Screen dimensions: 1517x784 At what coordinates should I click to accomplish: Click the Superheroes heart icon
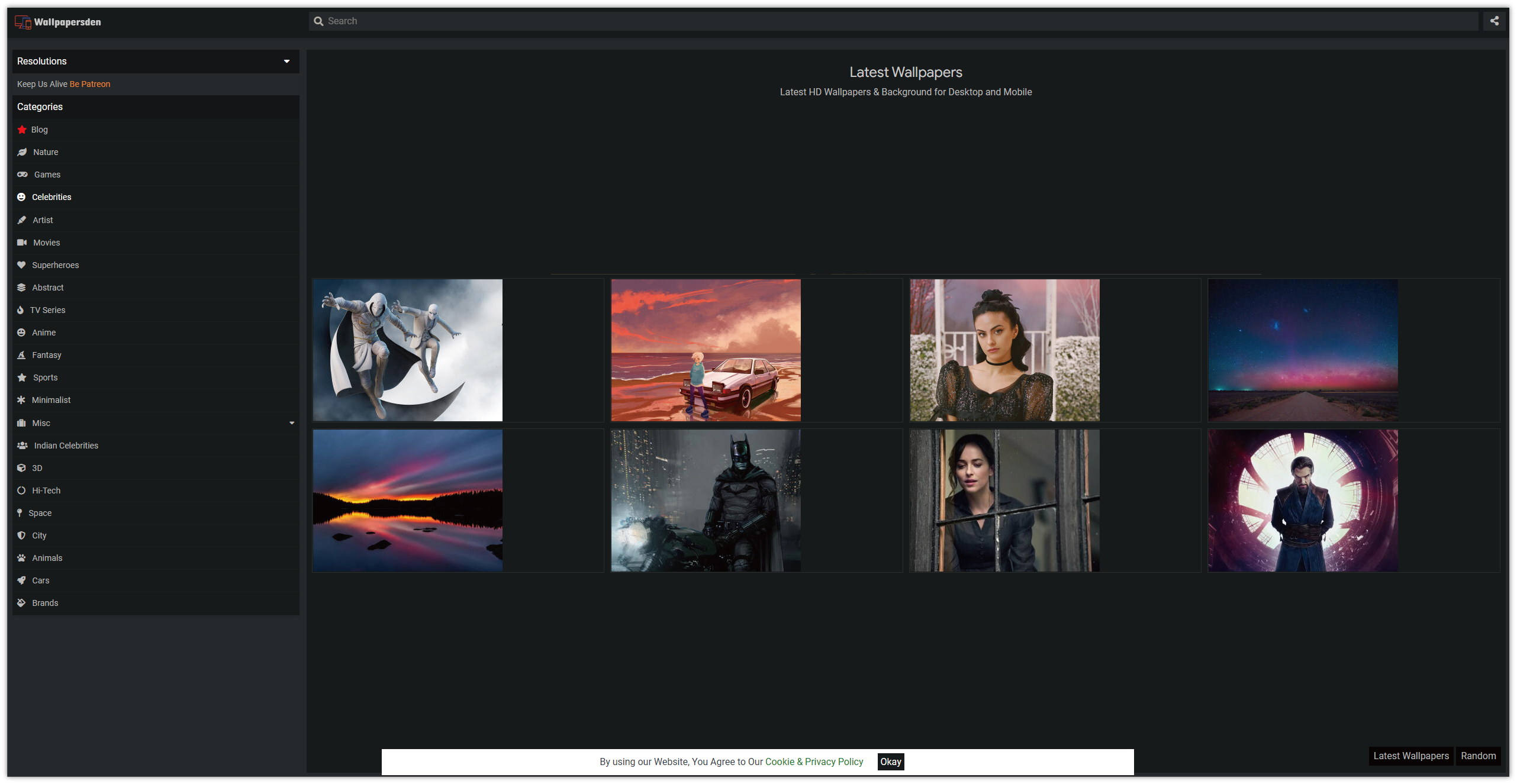21,265
